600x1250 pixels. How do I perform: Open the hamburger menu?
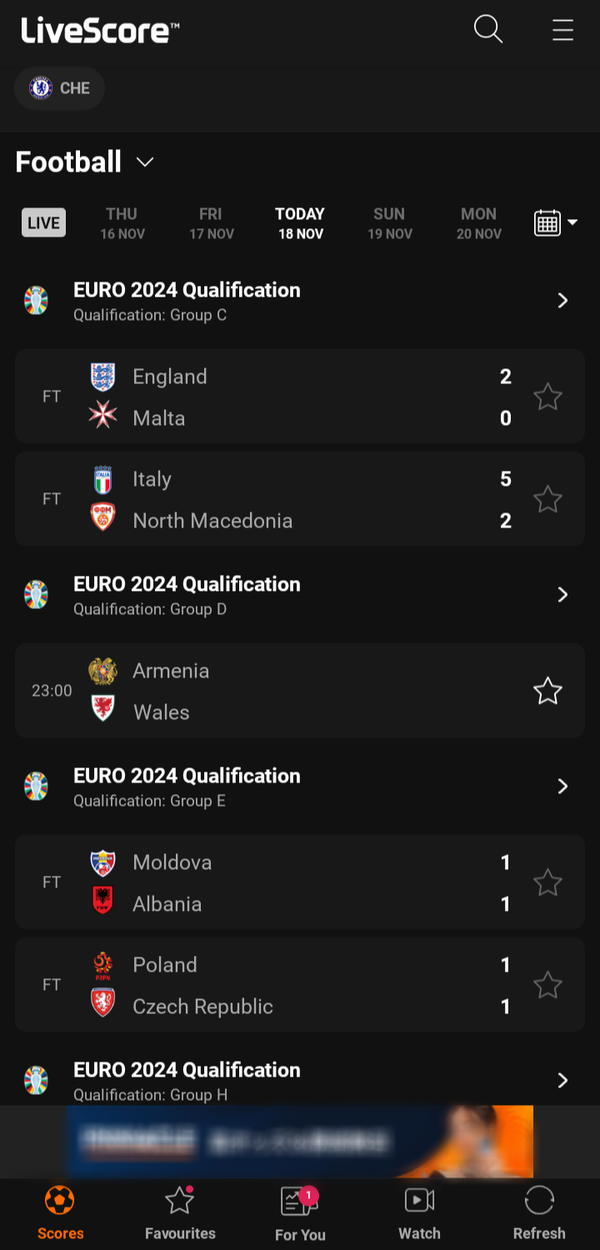[563, 30]
